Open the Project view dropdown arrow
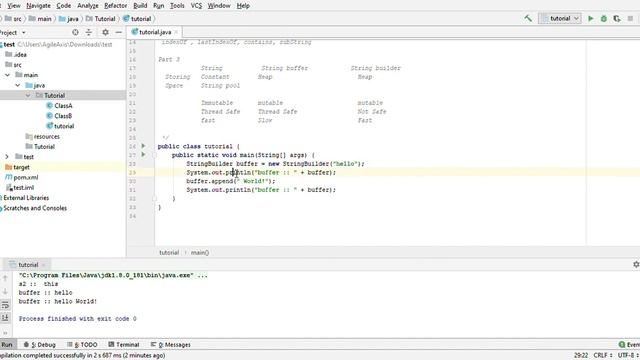 point(23,33)
